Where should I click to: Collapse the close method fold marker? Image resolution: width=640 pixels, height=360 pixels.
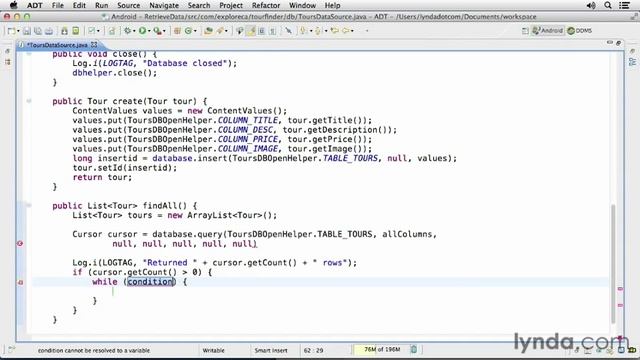[29, 53]
